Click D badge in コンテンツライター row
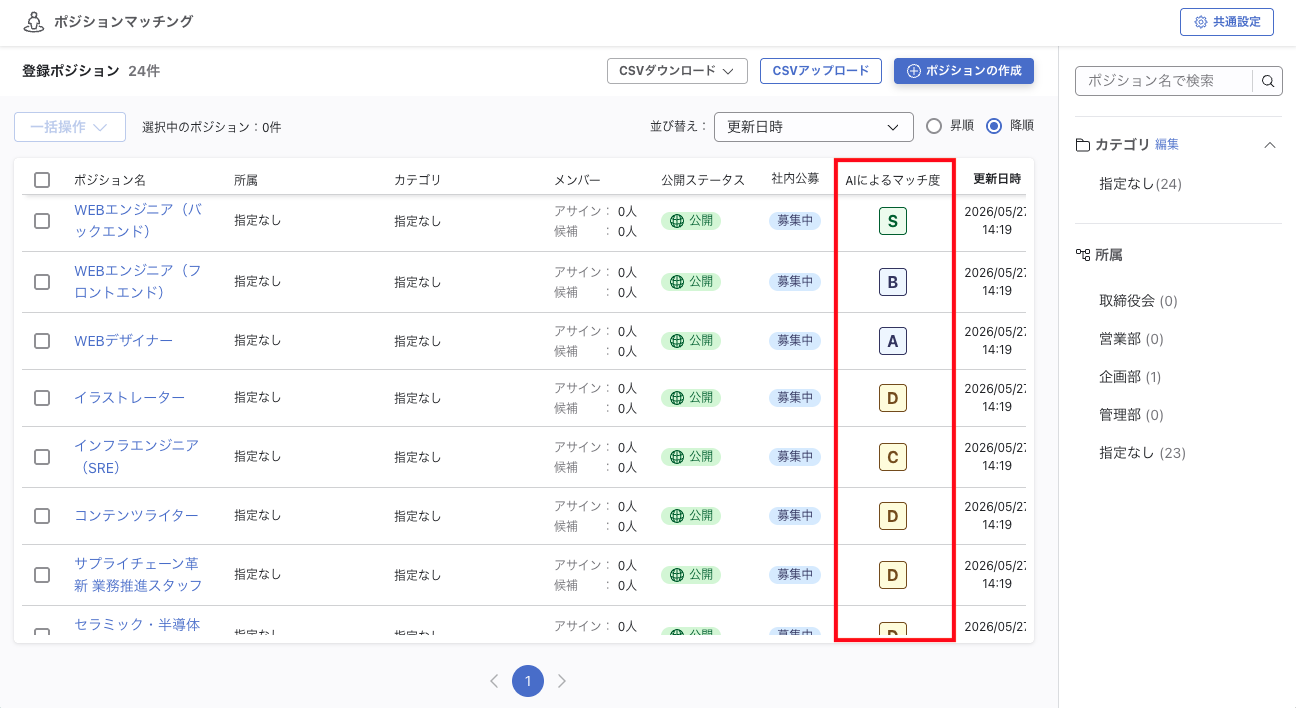Viewport: 1296px width, 708px height. click(893, 516)
